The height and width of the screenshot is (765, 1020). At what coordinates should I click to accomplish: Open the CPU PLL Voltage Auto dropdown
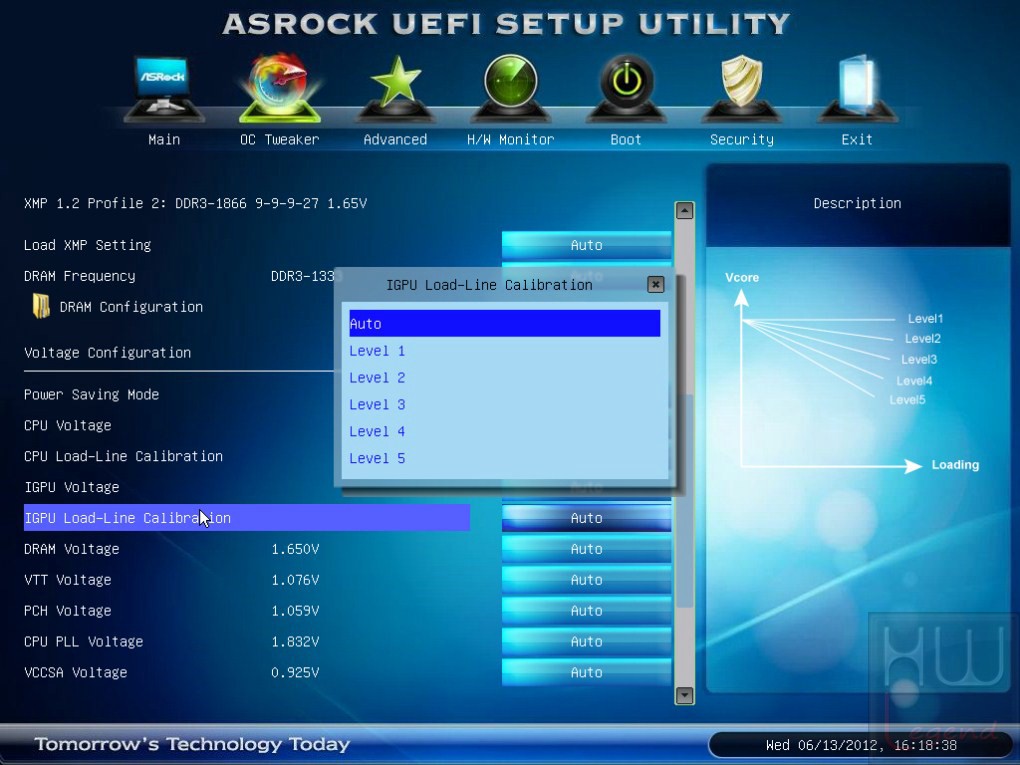pyautogui.click(x=586, y=641)
